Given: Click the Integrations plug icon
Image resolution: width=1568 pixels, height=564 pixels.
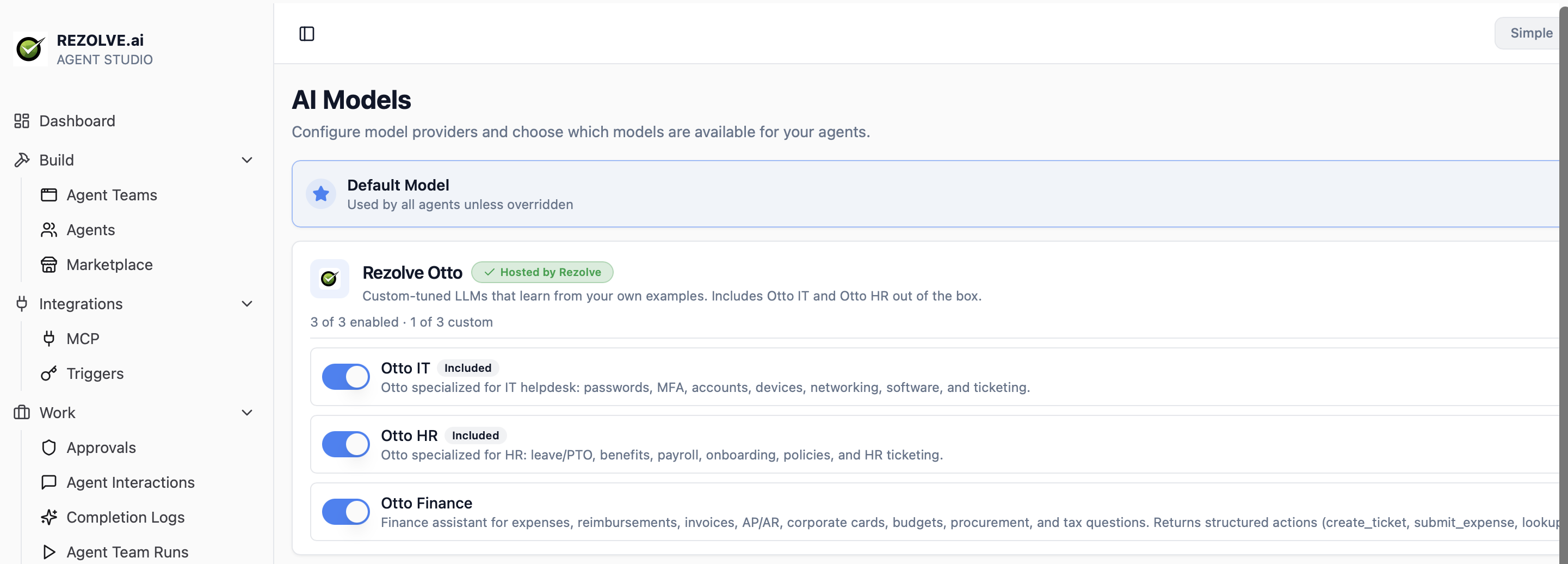Looking at the screenshot, I should (x=22, y=303).
